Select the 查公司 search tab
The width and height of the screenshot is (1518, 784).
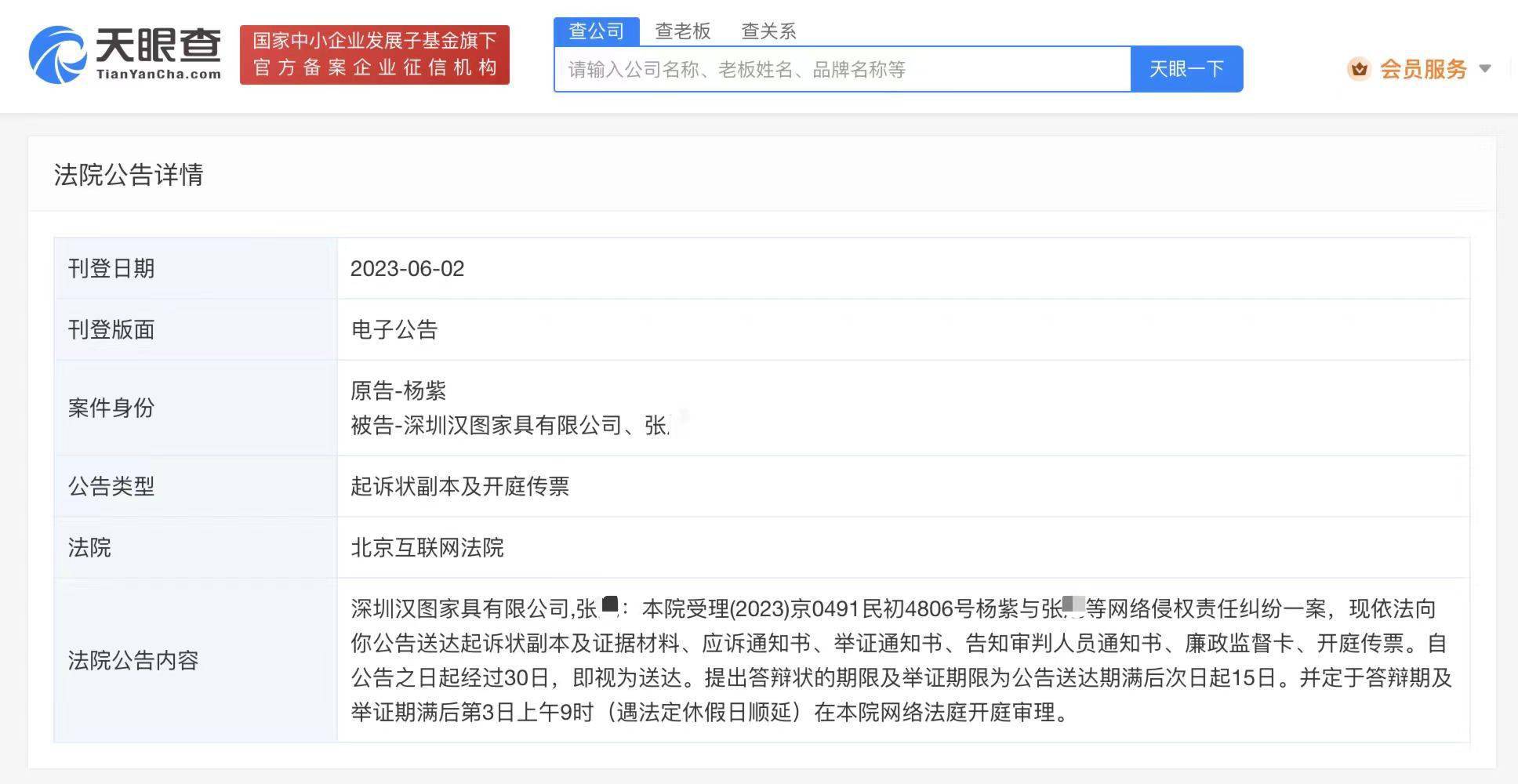[x=596, y=31]
